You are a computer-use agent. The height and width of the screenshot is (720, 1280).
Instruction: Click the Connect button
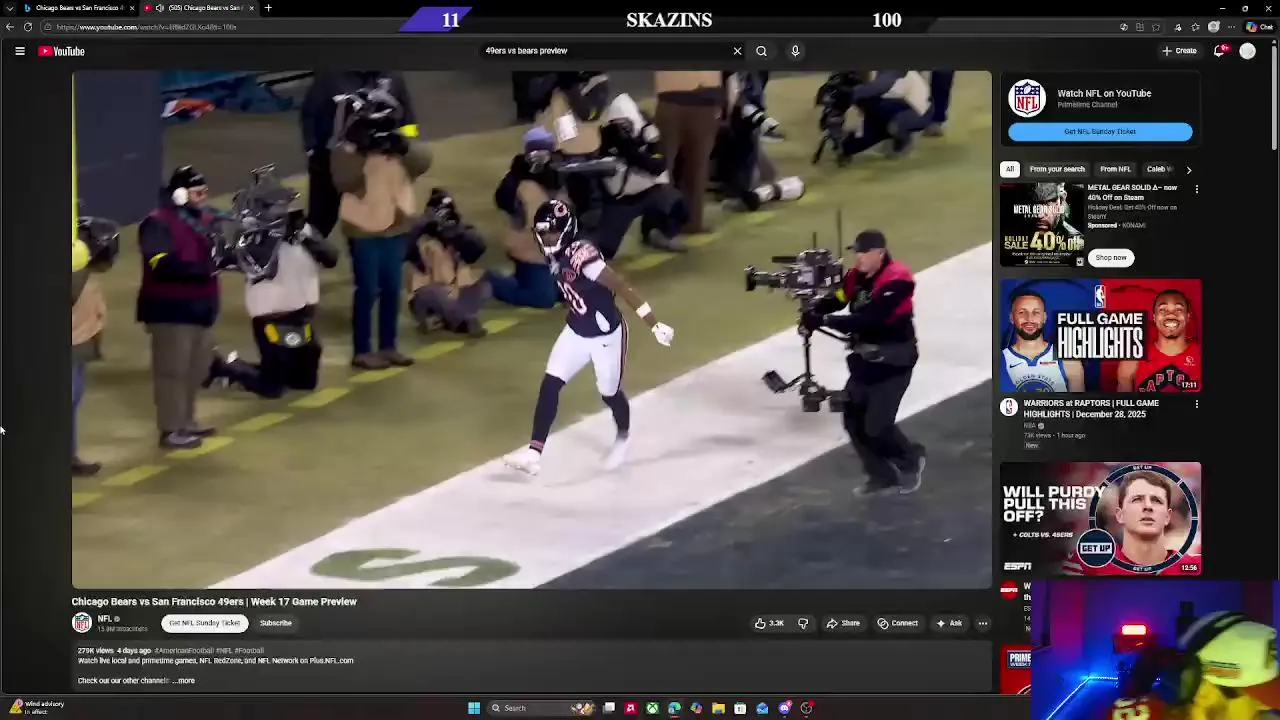(897, 623)
